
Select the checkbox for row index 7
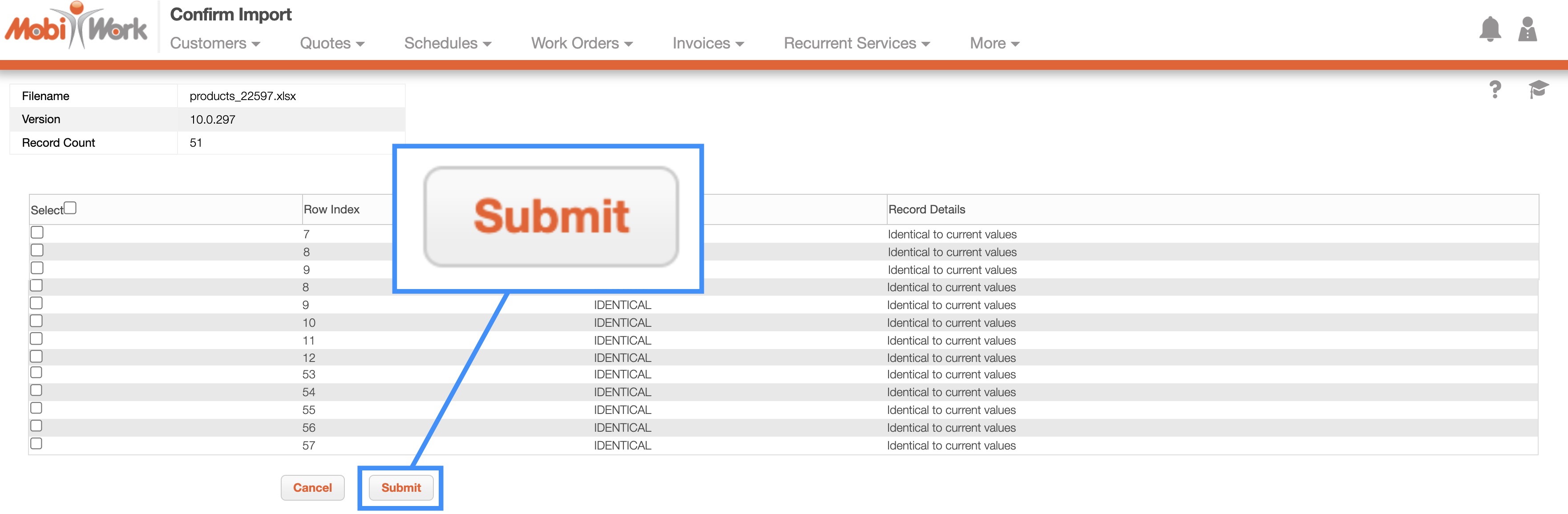click(37, 233)
